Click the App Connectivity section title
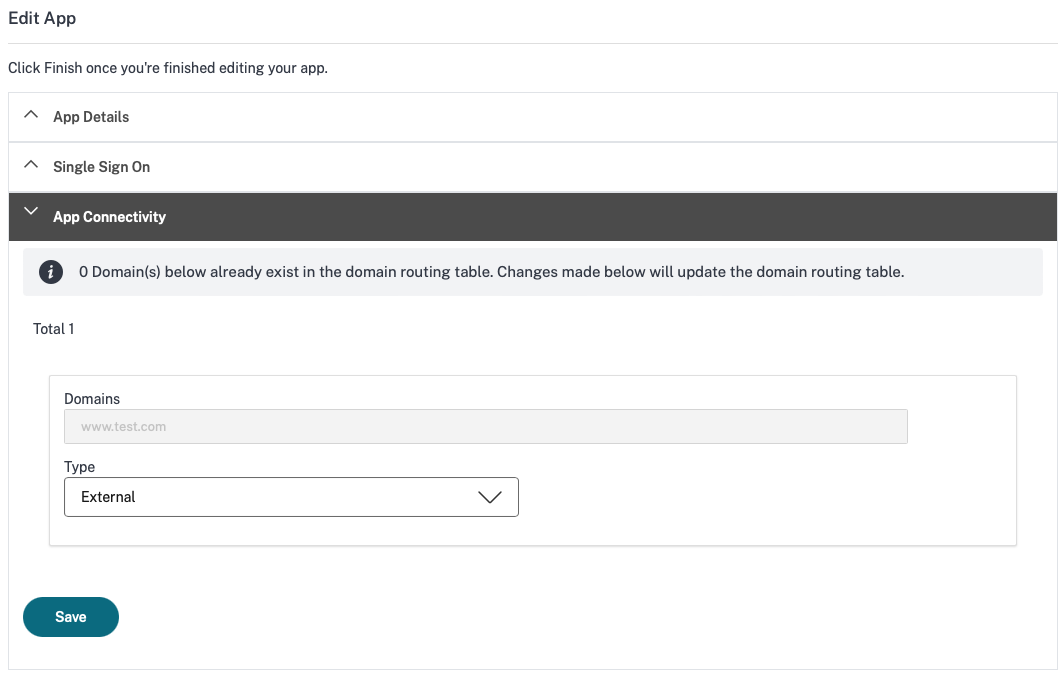The width and height of the screenshot is (1061, 676). 109,217
